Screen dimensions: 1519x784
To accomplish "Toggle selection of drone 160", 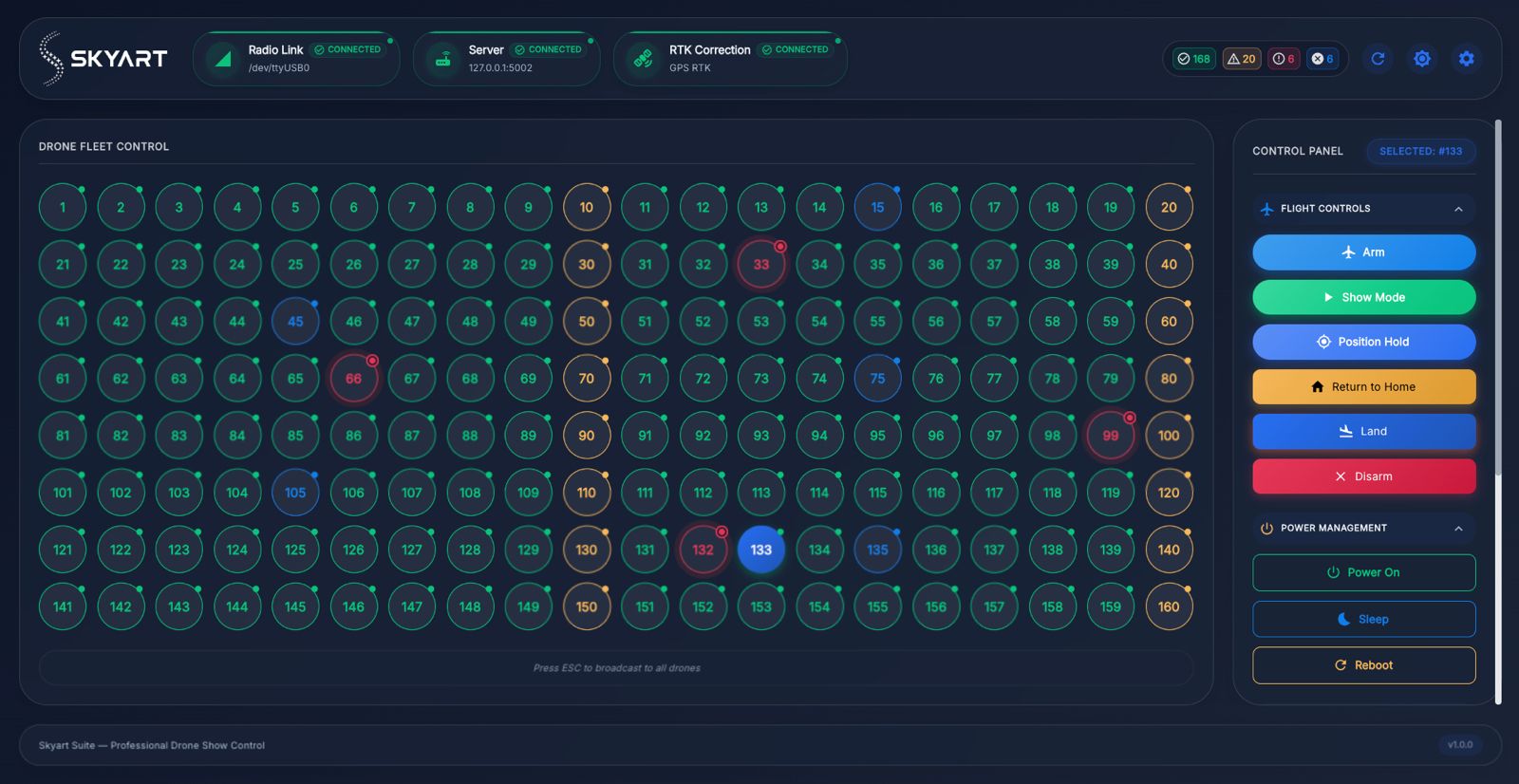I will pyautogui.click(x=1169, y=606).
